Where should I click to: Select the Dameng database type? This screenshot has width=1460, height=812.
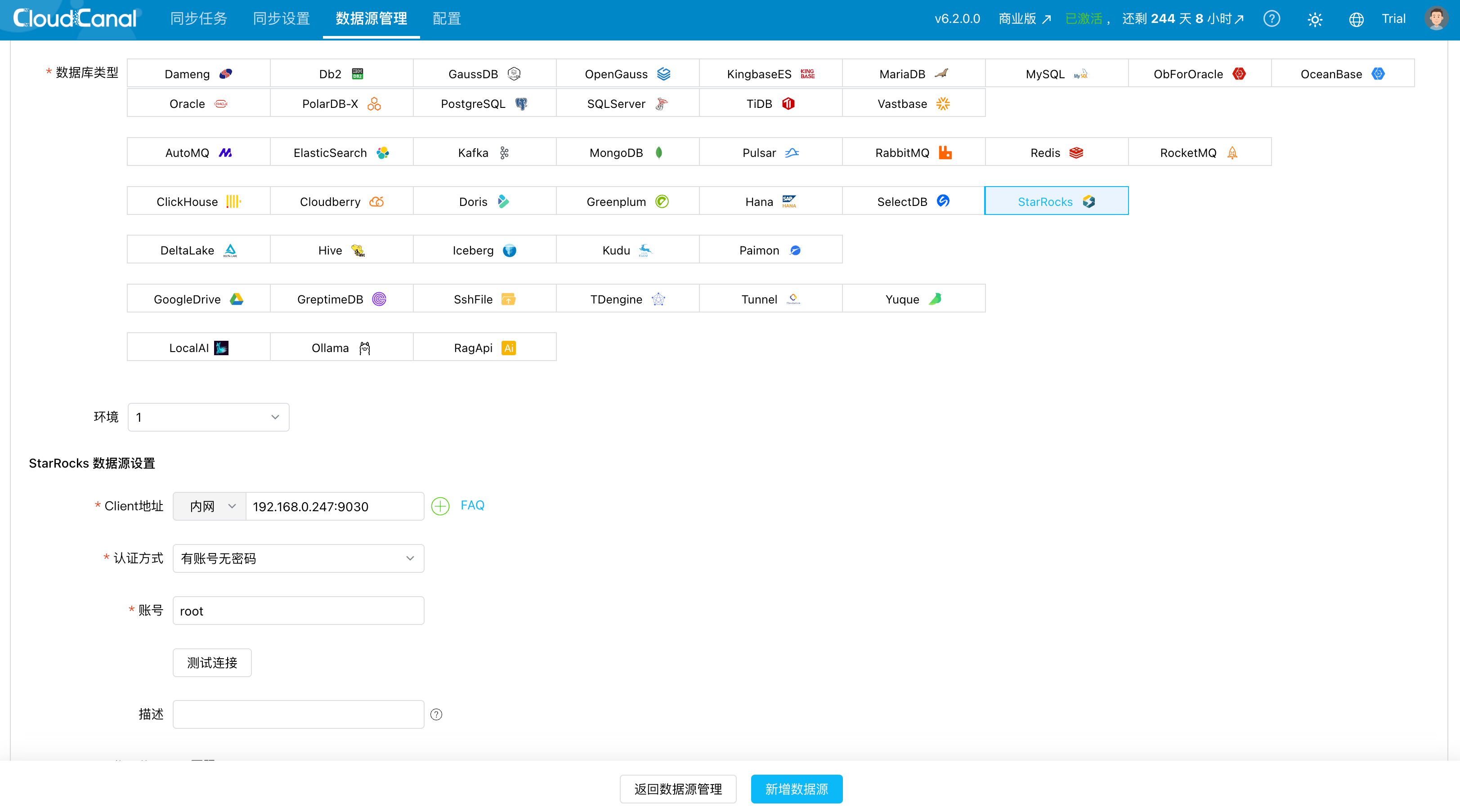pos(198,74)
